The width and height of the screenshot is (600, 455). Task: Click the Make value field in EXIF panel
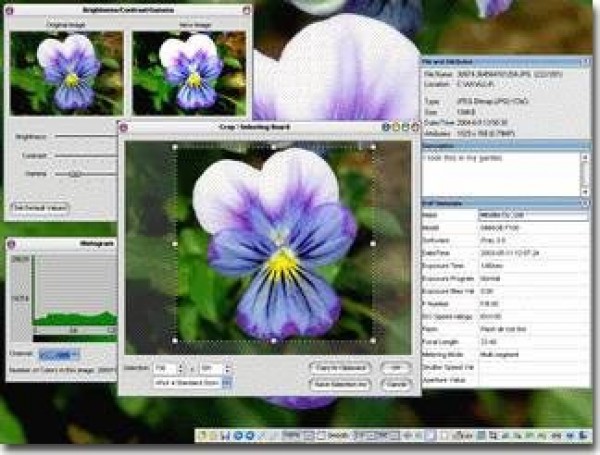click(533, 215)
